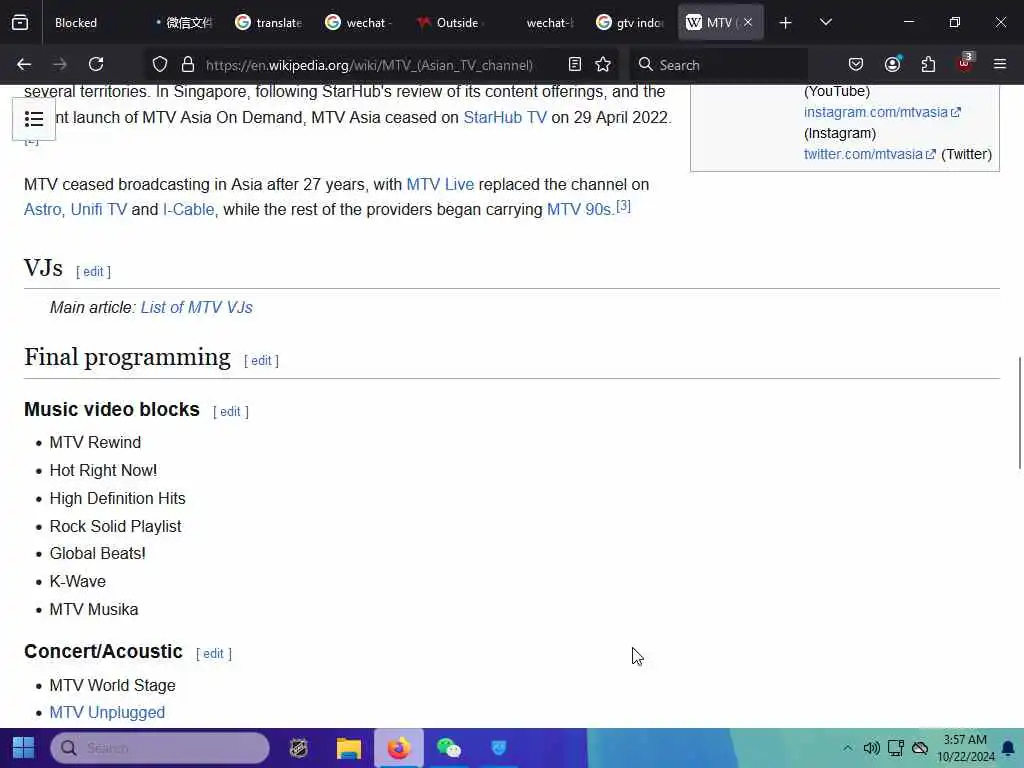This screenshot has height=768, width=1024.
Task: Focus the browser Search box
Action: coord(718,65)
